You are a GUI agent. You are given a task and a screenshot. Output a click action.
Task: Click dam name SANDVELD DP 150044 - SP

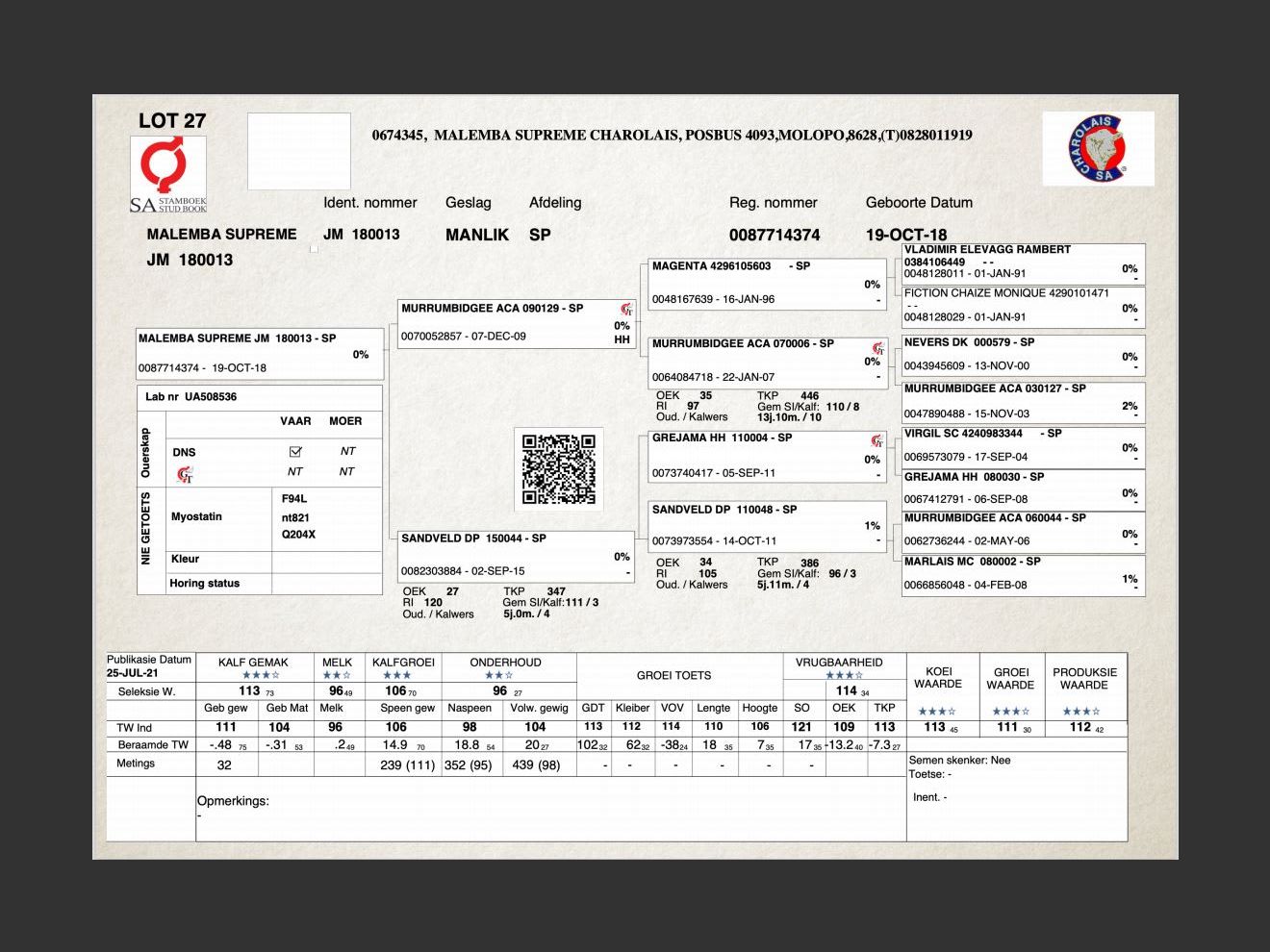coord(473,539)
